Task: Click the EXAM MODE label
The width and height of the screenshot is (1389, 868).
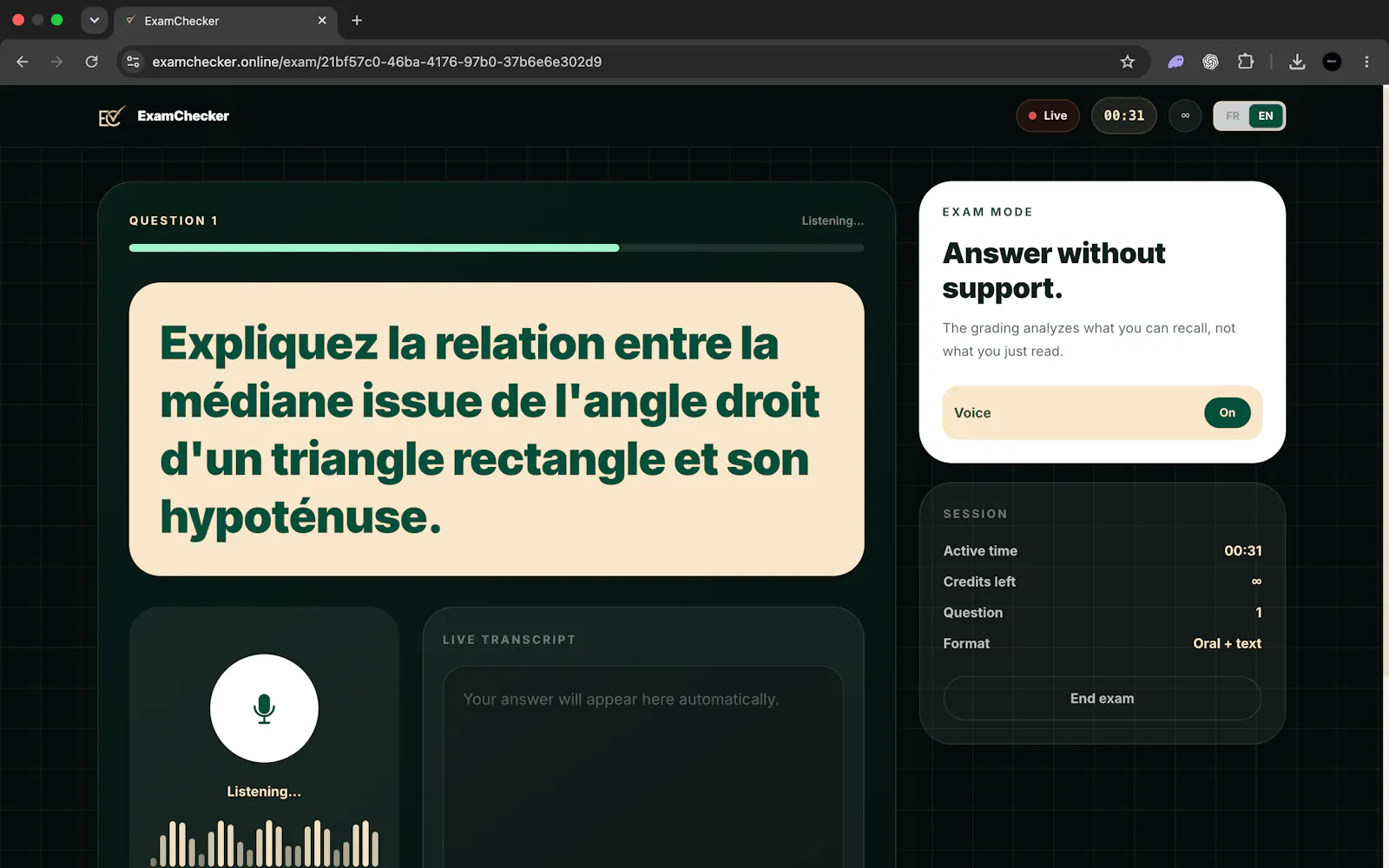Action: pyautogui.click(x=988, y=212)
